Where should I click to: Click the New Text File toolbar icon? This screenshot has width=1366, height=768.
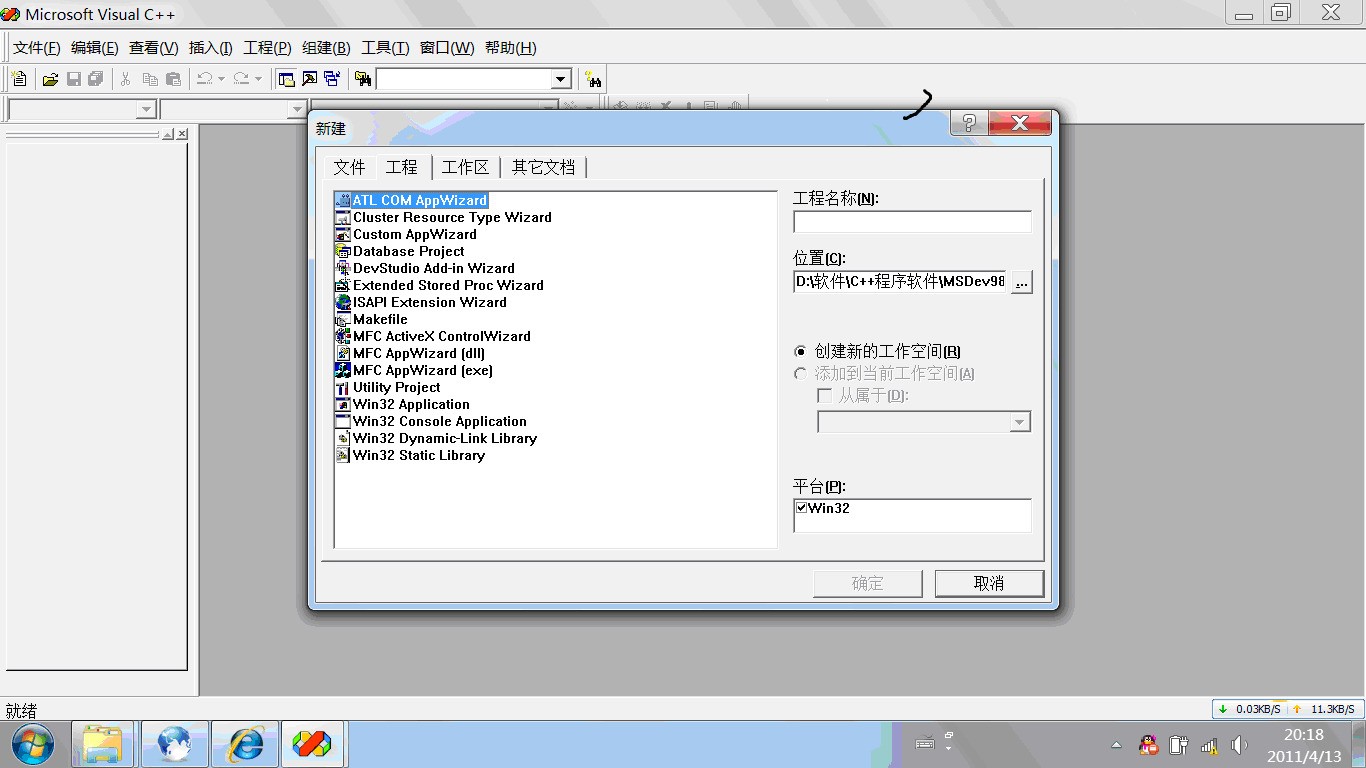pos(19,79)
